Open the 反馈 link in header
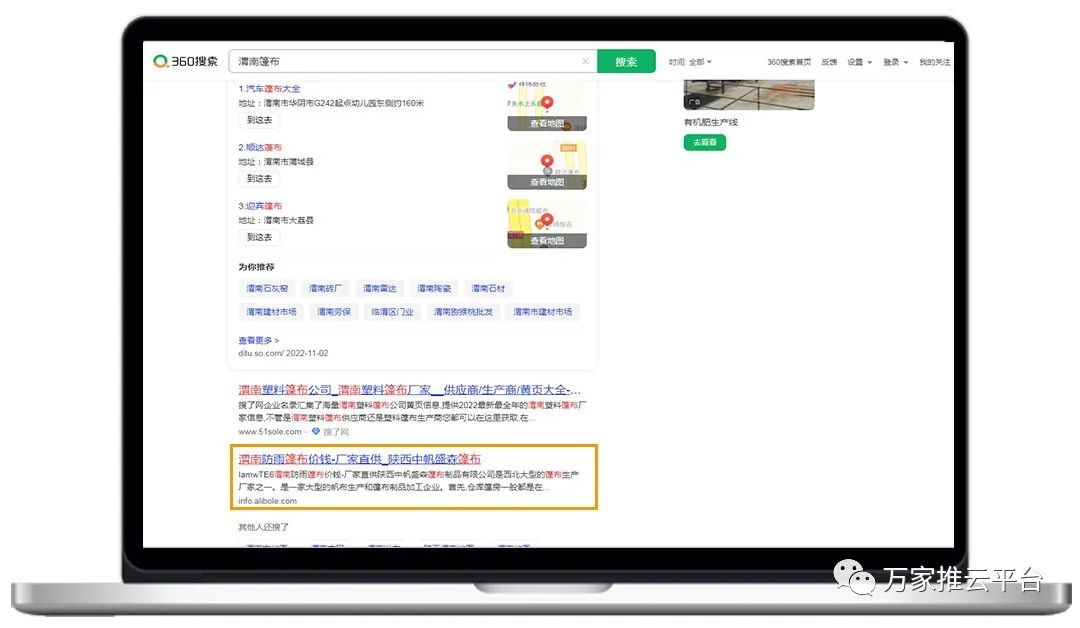The width and height of the screenshot is (1080, 628). coord(829,62)
